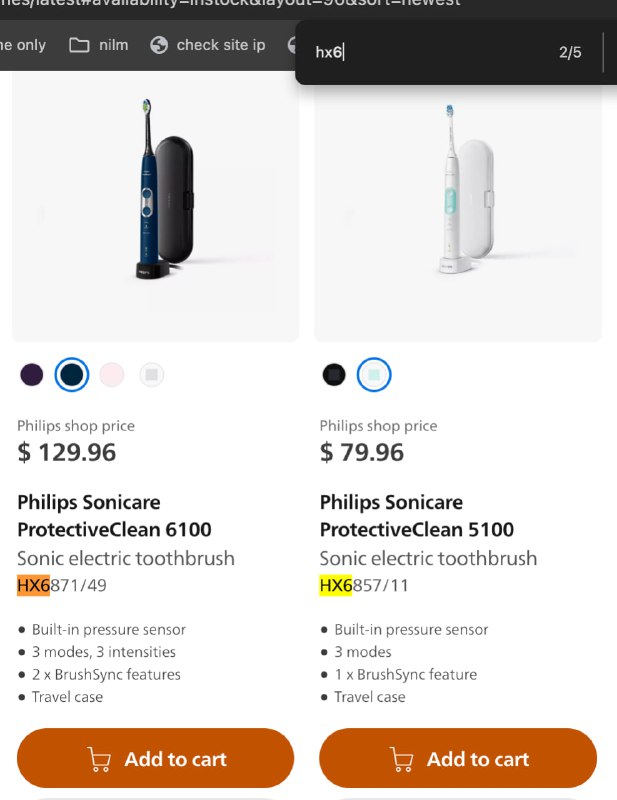Select black color for ProtectiveClean 5100
Viewport: 617px width, 800px height.
click(334, 375)
